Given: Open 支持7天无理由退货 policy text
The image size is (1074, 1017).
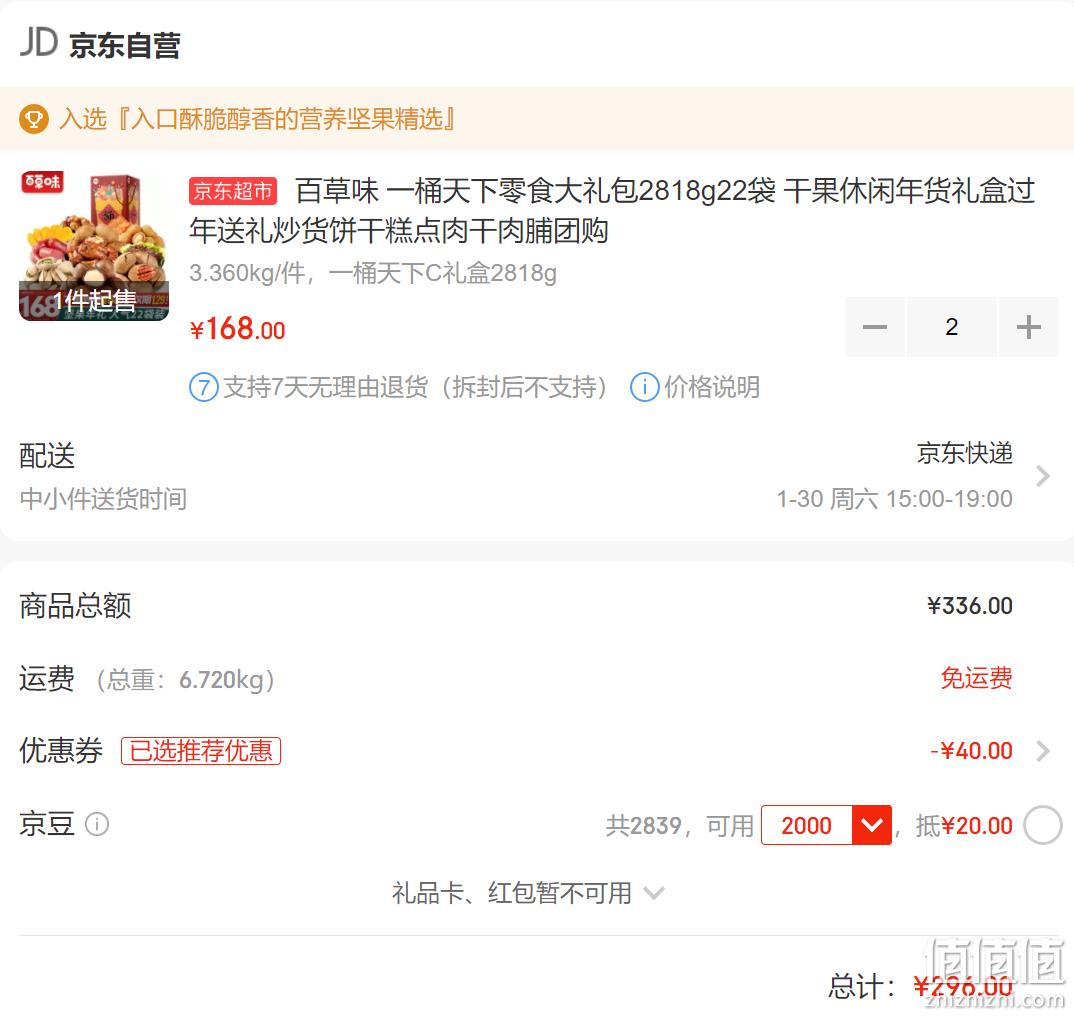Looking at the screenshot, I should (x=415, y=387).
